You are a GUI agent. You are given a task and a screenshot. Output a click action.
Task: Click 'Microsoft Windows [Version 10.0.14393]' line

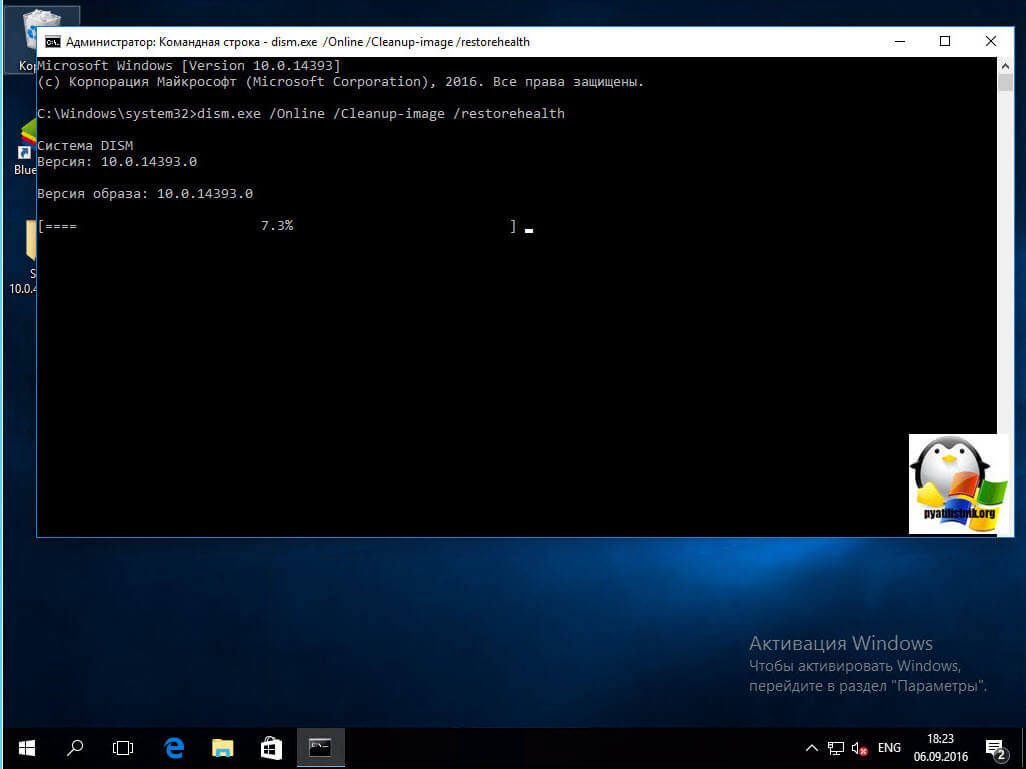tap(189, 65)
